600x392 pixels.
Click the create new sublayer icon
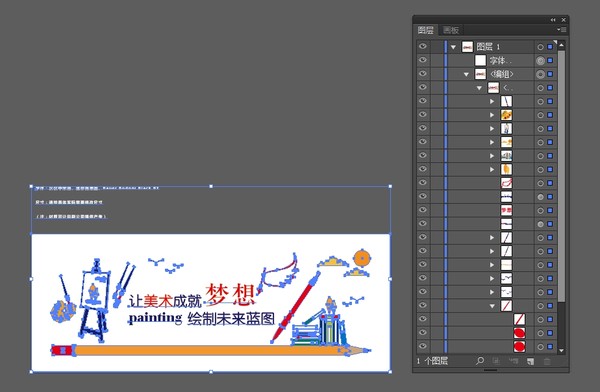[513, 361]
